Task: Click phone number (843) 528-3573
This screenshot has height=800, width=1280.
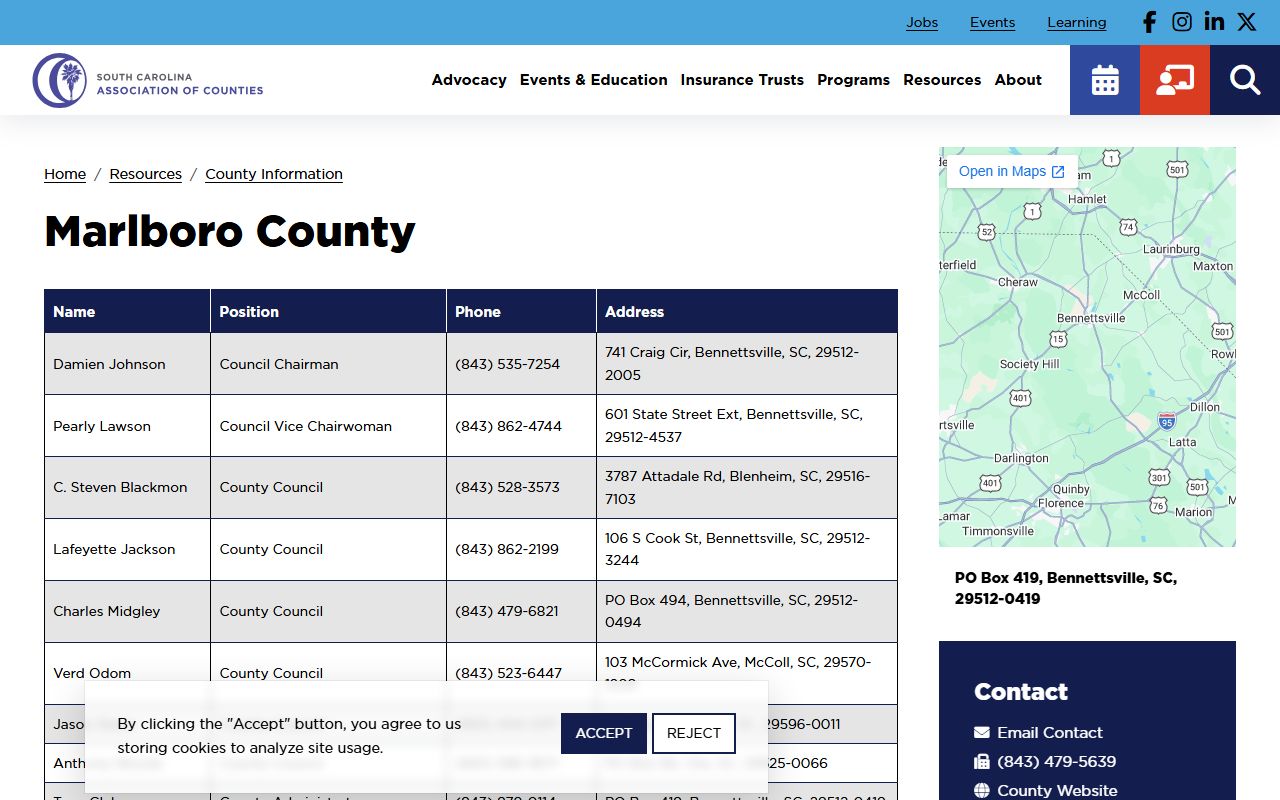Action: [x=507, y=487]
